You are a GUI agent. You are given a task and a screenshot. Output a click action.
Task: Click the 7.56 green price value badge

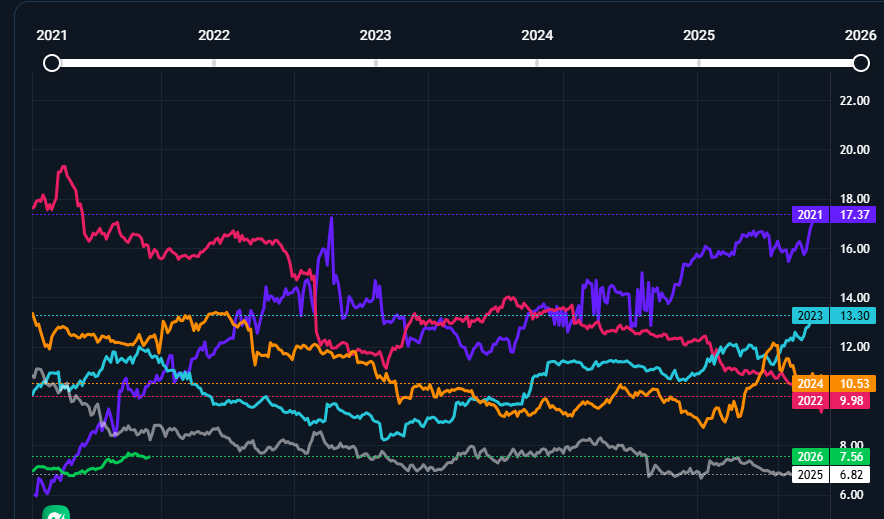[853, 457]
